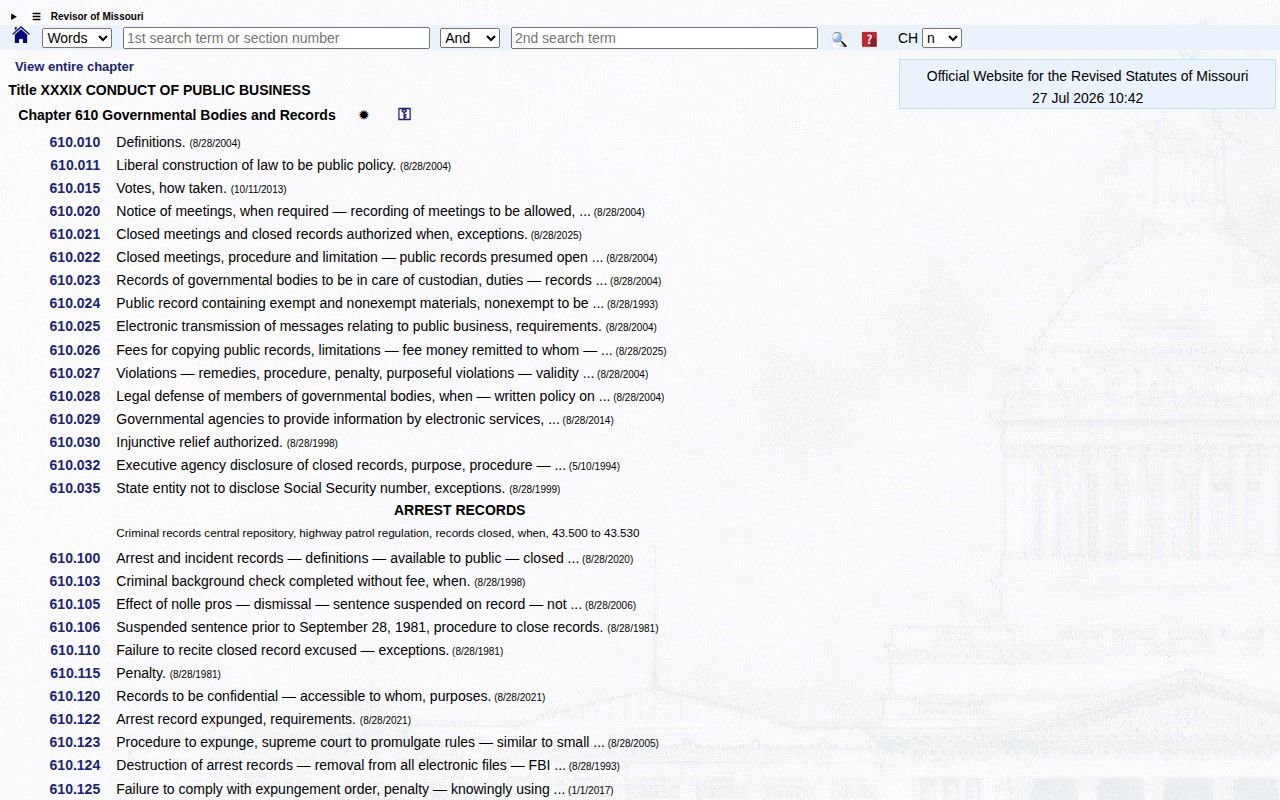Click the ARREST RECORDS subheading
This screenshot has width=1280, height=800.
[x=459, y=510]
